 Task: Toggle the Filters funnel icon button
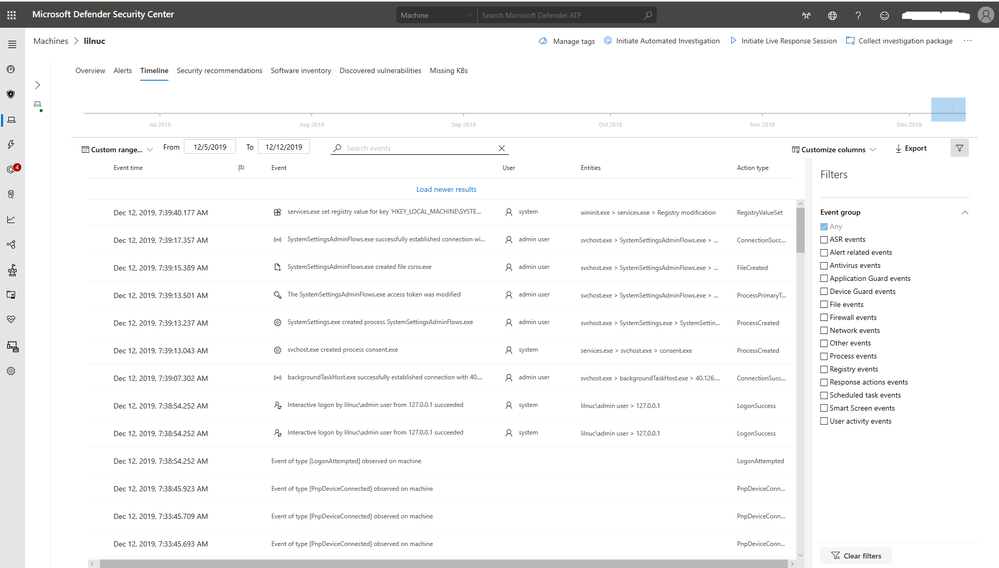click(959, 148)
